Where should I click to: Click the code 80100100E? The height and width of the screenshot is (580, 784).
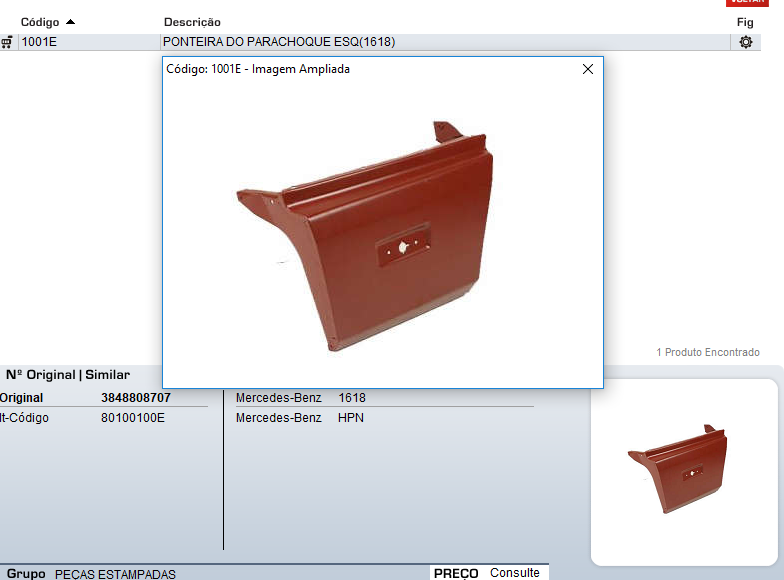[133, 418]
